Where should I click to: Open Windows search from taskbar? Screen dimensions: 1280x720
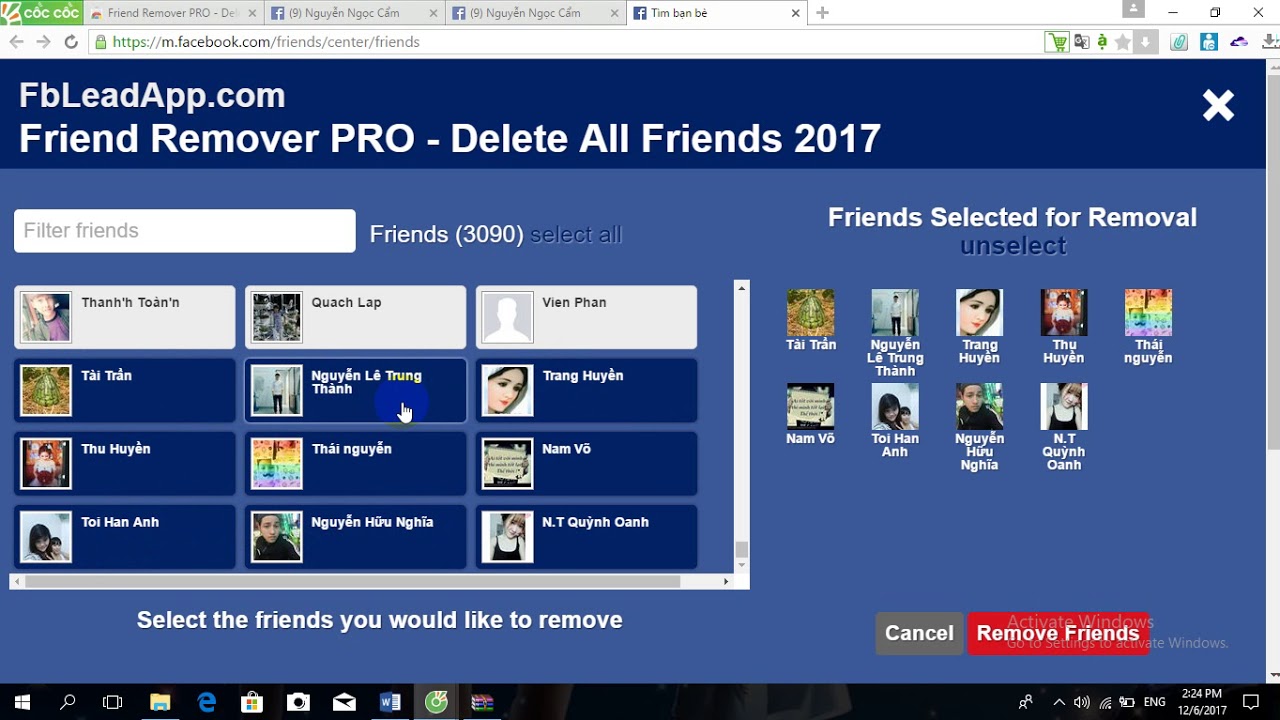pos(67,702)
